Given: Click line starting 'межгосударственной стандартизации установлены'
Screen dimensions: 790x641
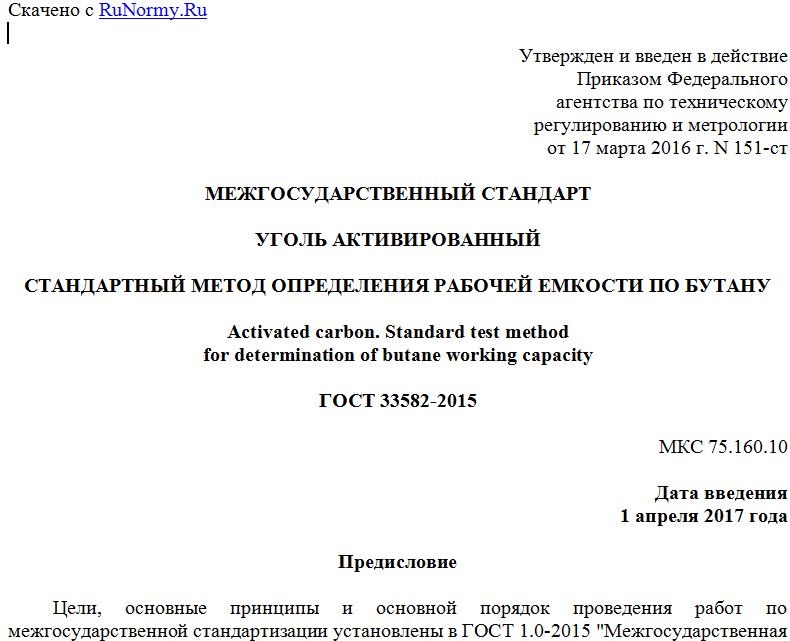Looking at the screenshot, I should pyautogui.click(x=398, y=631).
